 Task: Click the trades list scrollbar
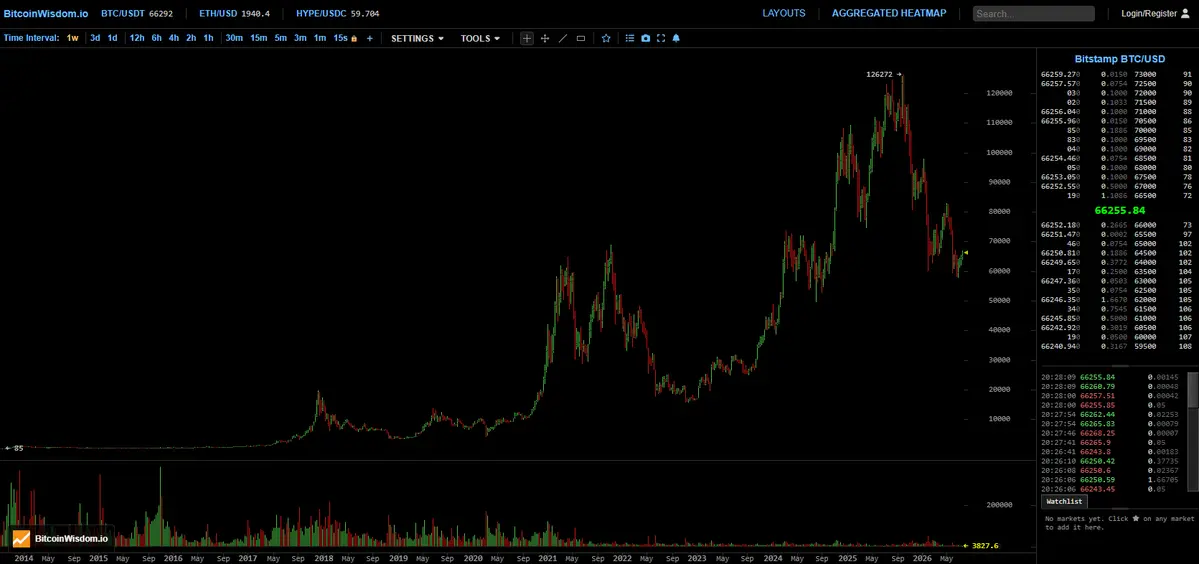click(1193, 388)
